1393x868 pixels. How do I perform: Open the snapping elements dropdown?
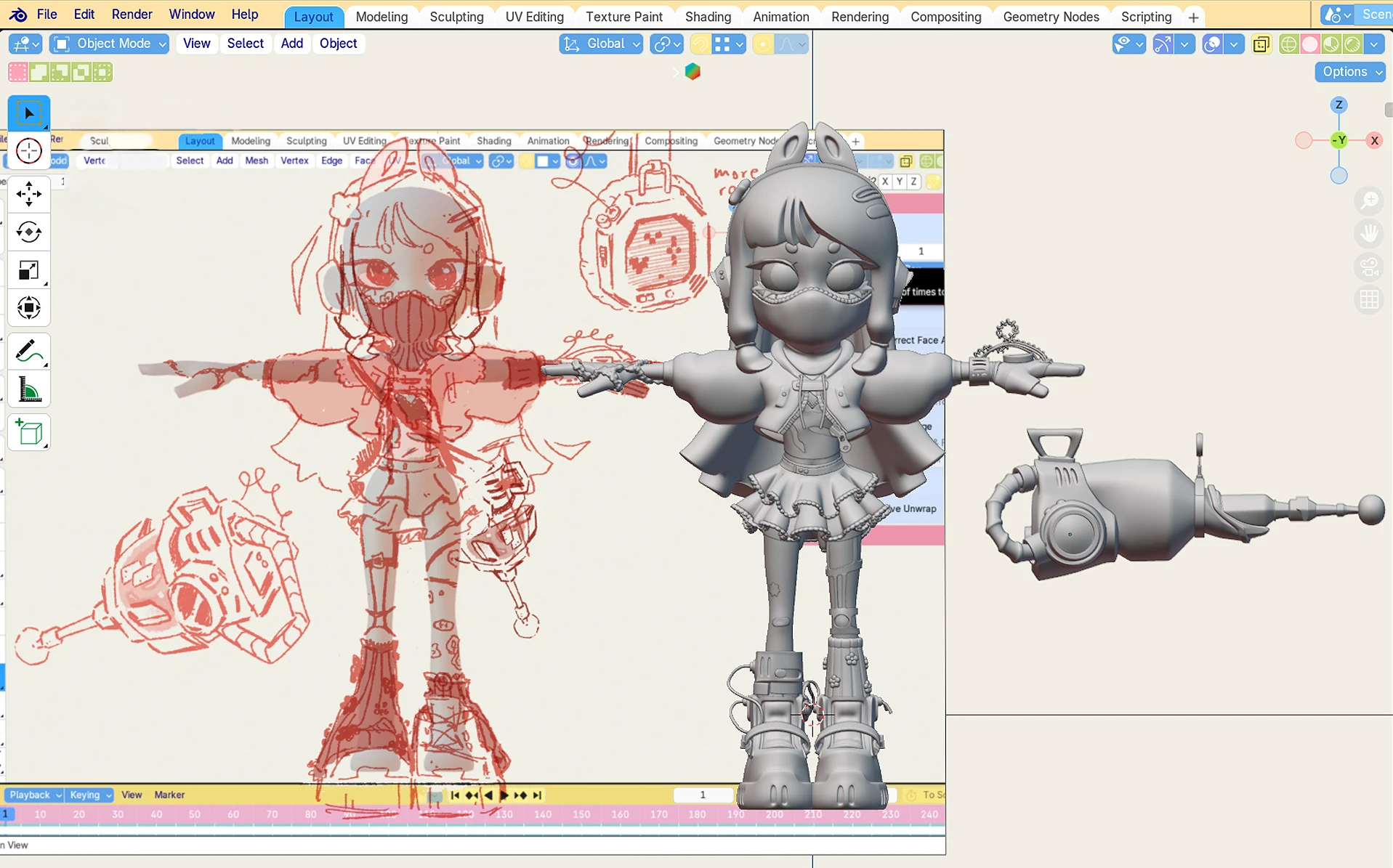click(x=730, y=44)
